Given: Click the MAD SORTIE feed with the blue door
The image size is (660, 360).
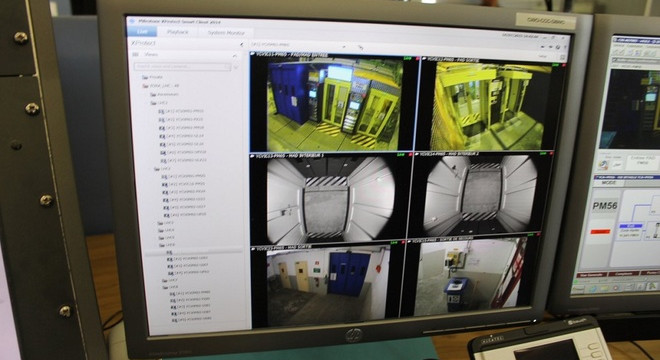Looking at the screenshot, I should (x=327, y=285).
